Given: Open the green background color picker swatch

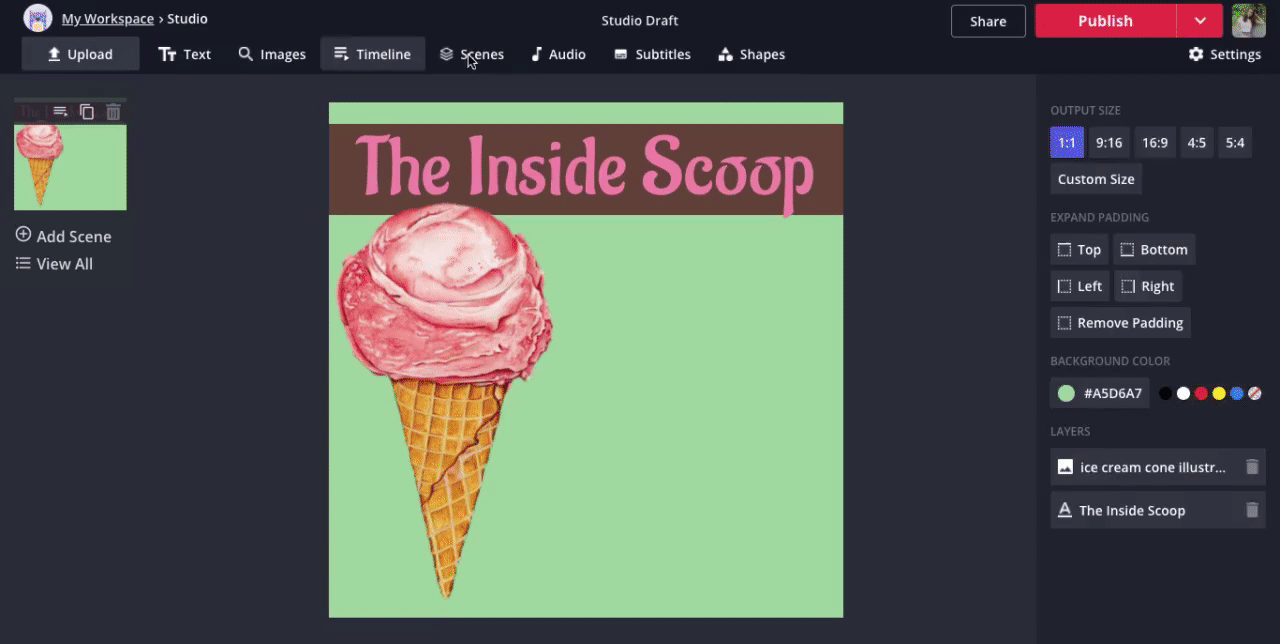Looking at the screenshot, I should coord(1066,393).
